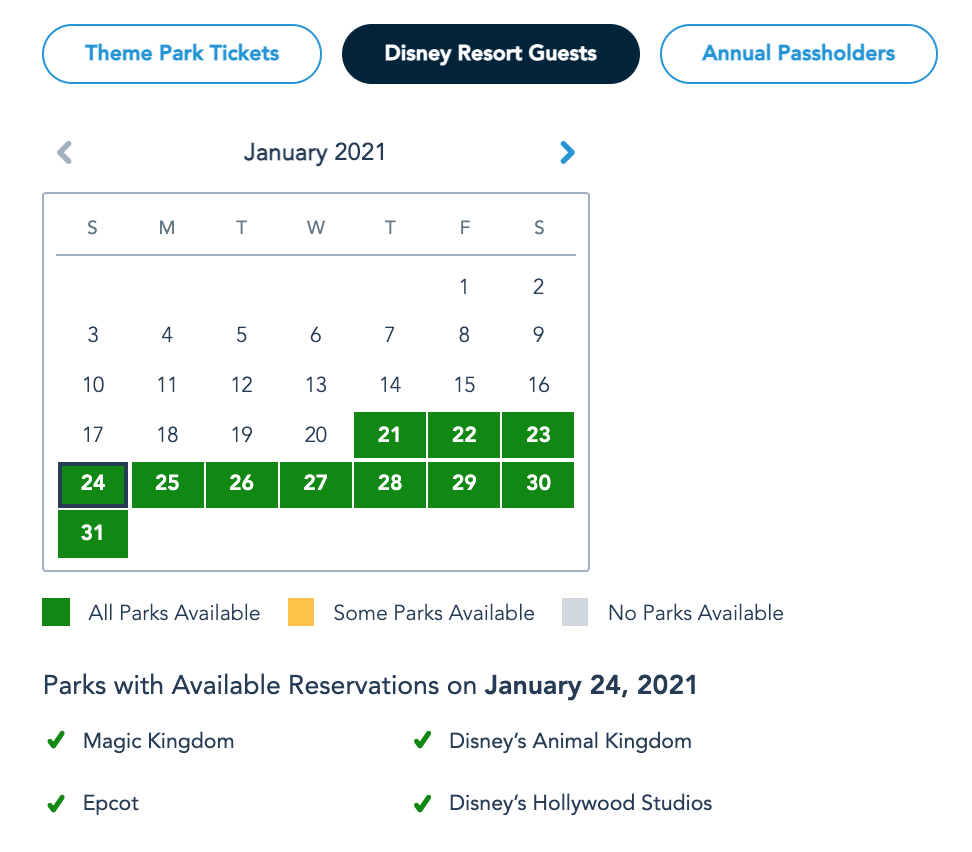Select Friday January 22 date
The image size is (972, 852).
pyautogui.click(x=464, y=435)
